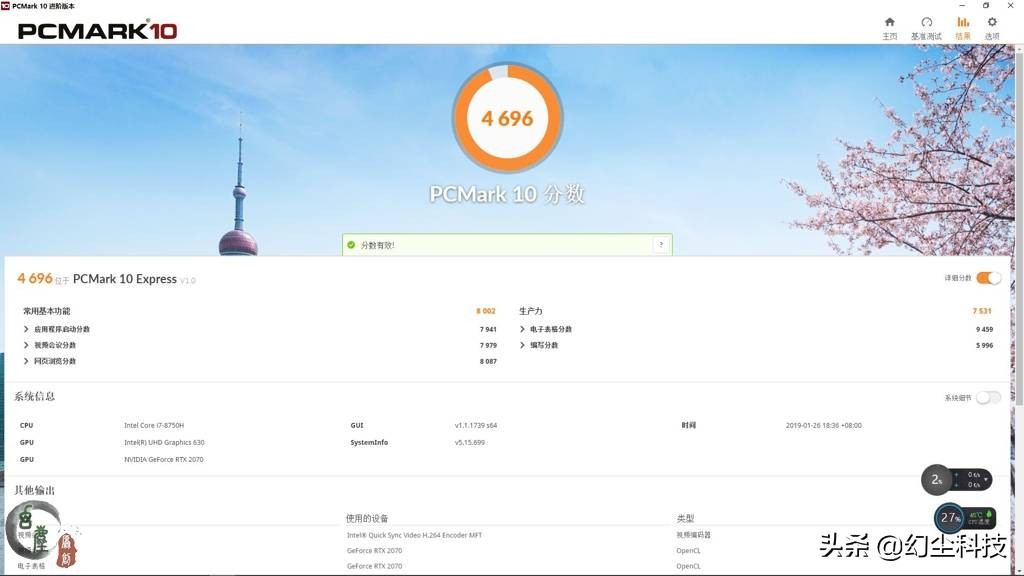Enable the 系统细节 switch
The width and height of the screenshot is (1024, 576).
coord(988,397)
